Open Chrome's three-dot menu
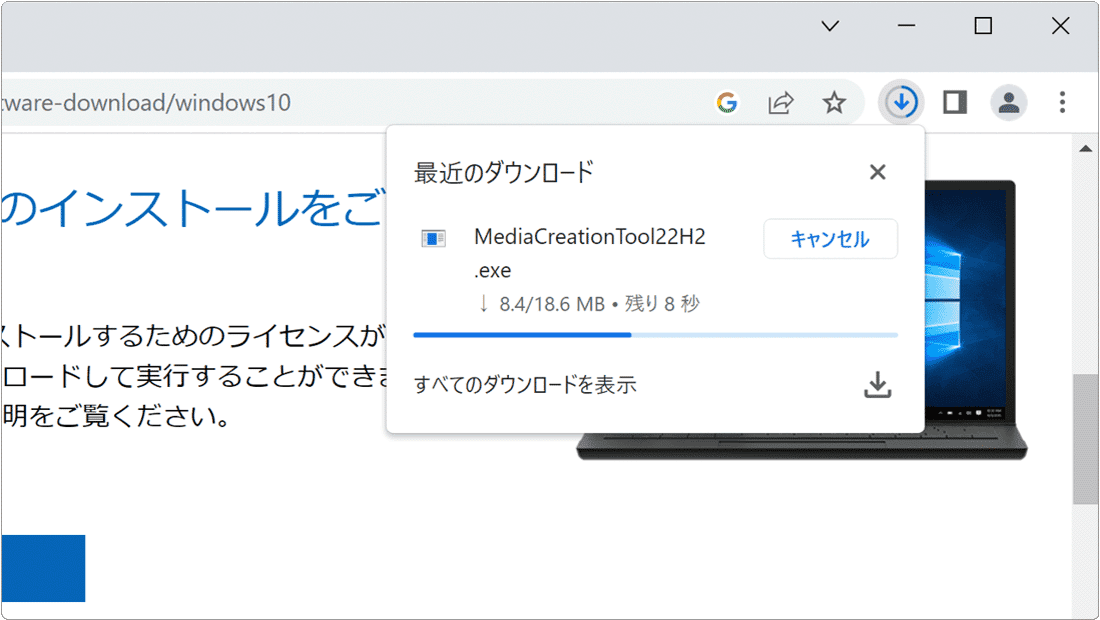Screen dimensions: 1100x620 pos(1062,102)
